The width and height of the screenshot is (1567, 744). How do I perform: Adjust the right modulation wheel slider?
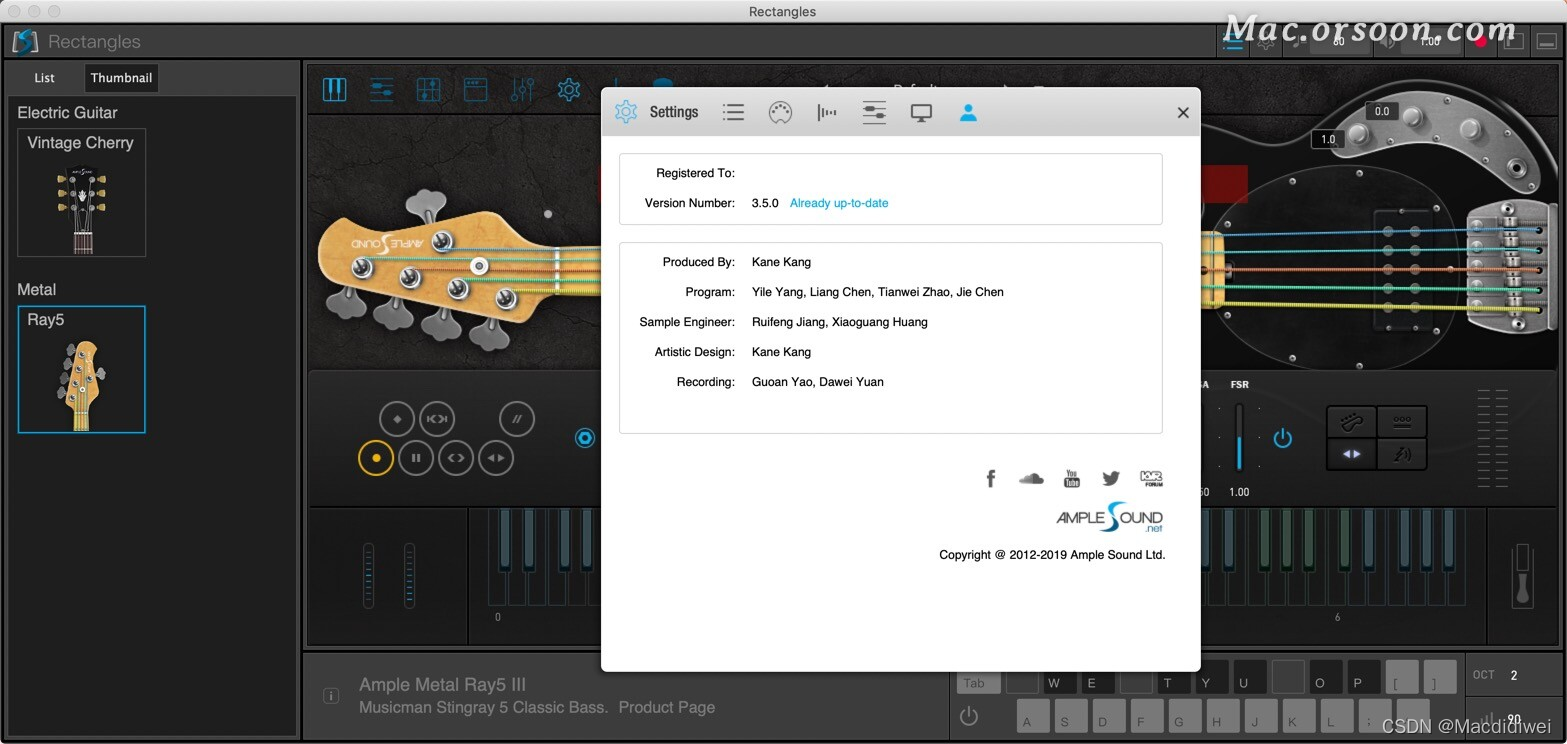pyautogui.click(x=409, y=576)
